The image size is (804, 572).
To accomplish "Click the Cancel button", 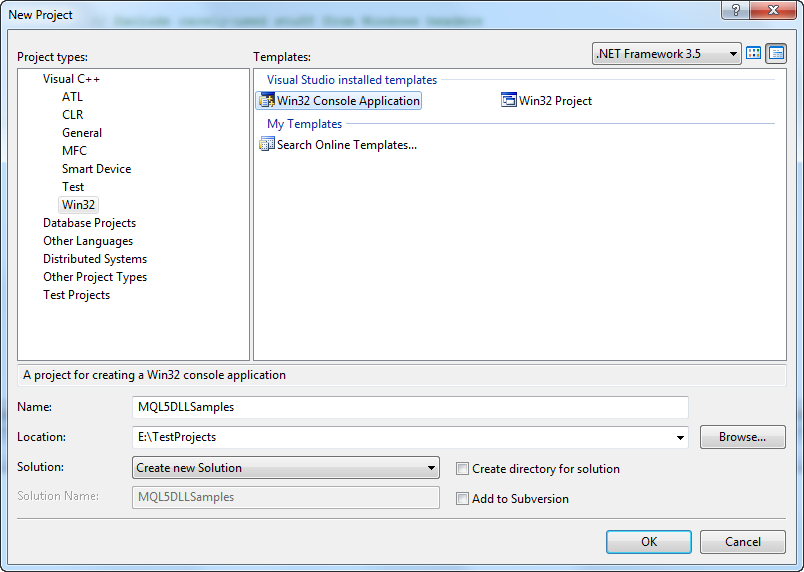I will coord(742,542).
